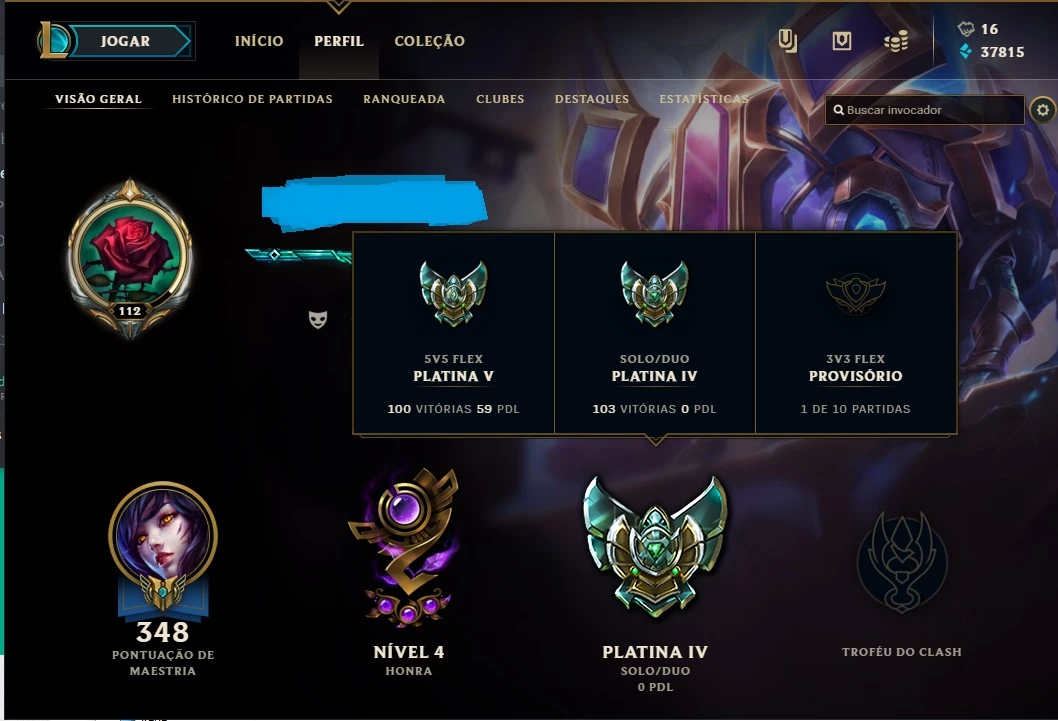Select the 3v3 Flex Provisório card
Image resolution: width=1058 pixels, height=721 pixels.
tap(856, 333)
